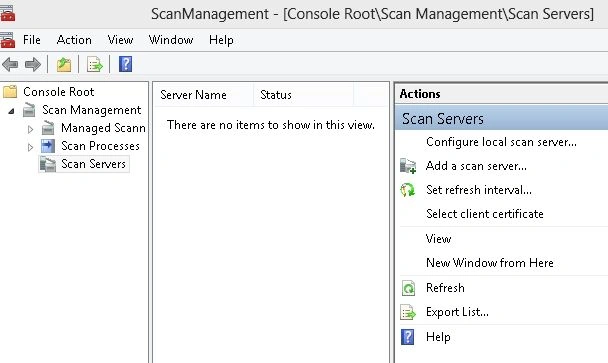608x363 pixels.
Task: Select Managed Scanners tree item
Action: 103,128
